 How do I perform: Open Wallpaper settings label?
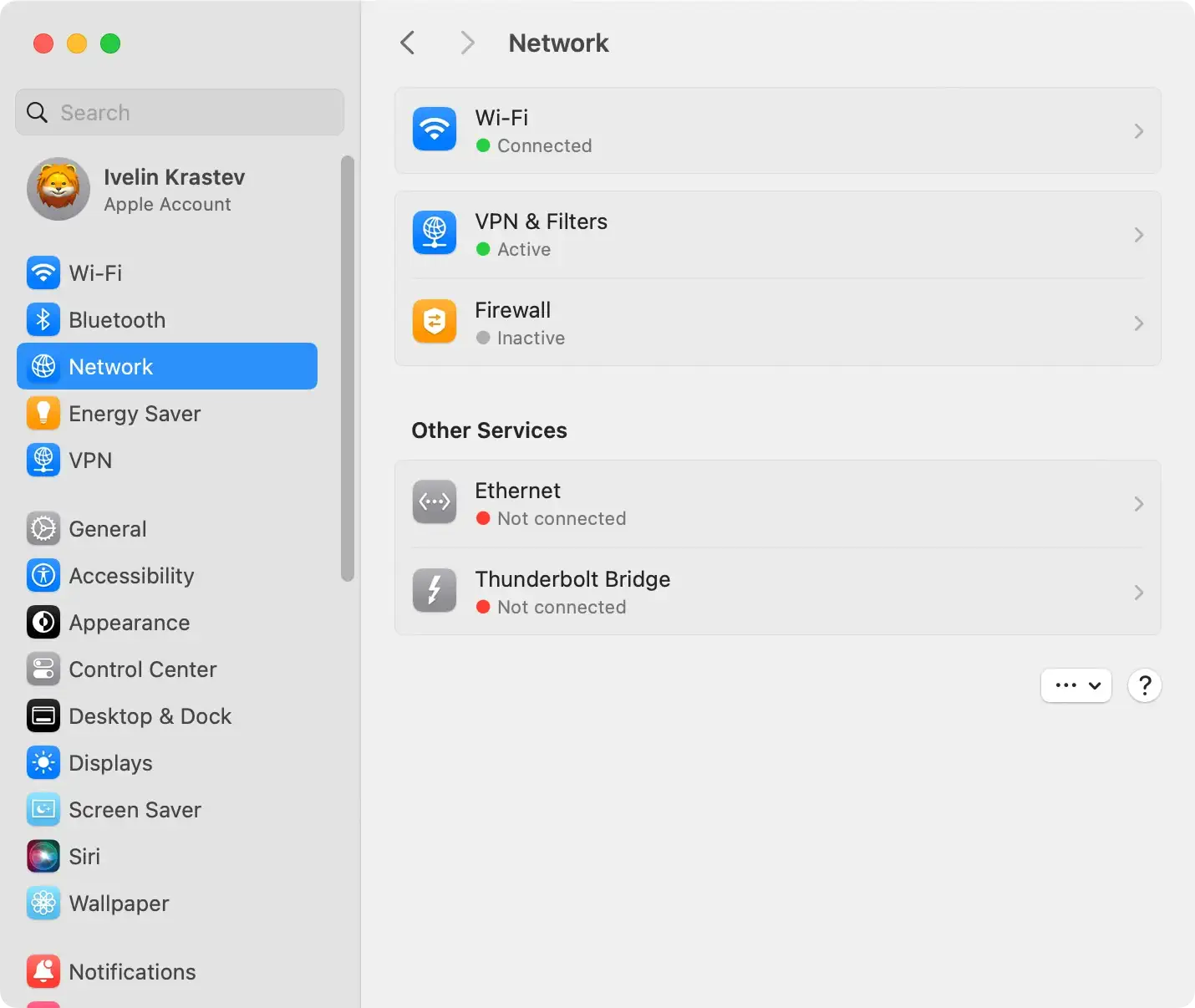pyautogui.click(x=119, y=904)
